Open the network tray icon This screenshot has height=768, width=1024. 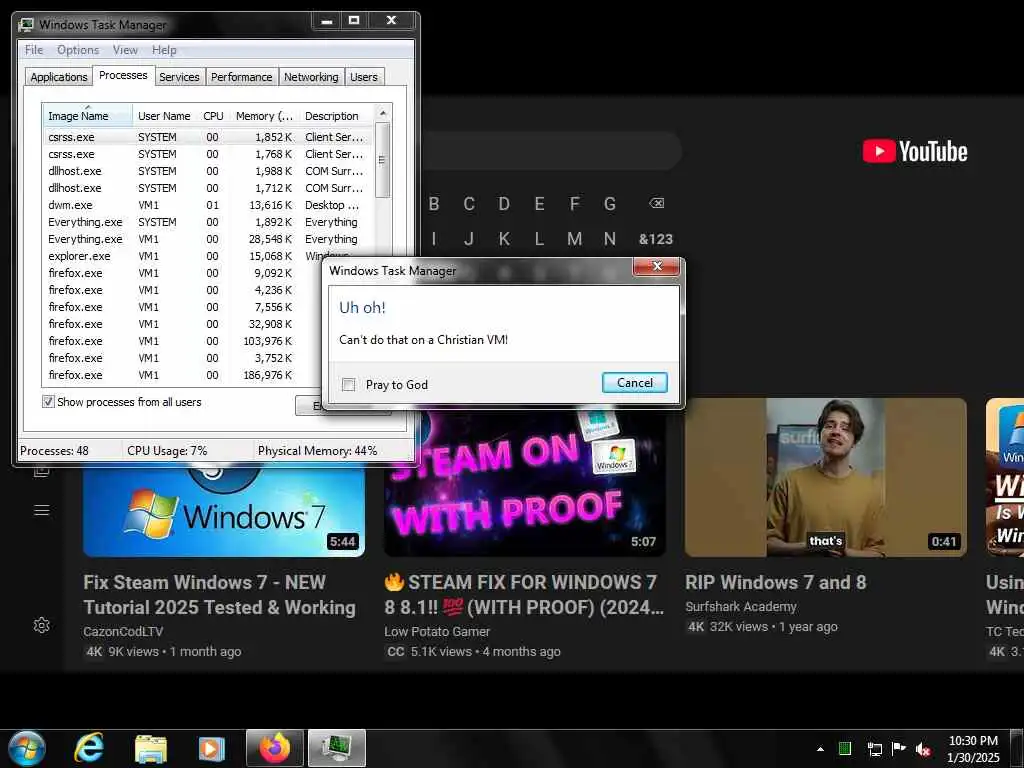tap(874, 749)
